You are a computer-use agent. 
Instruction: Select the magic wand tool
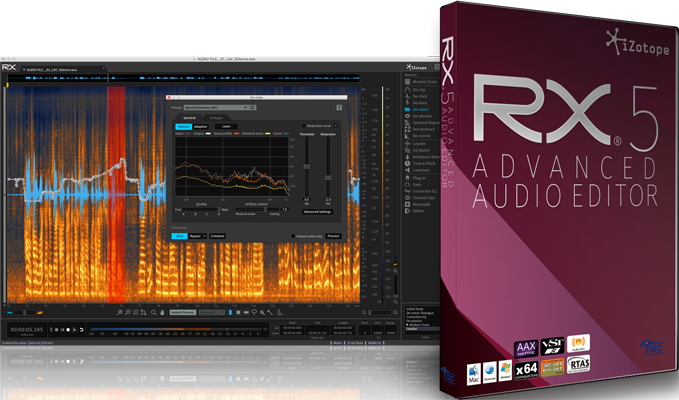270,313
